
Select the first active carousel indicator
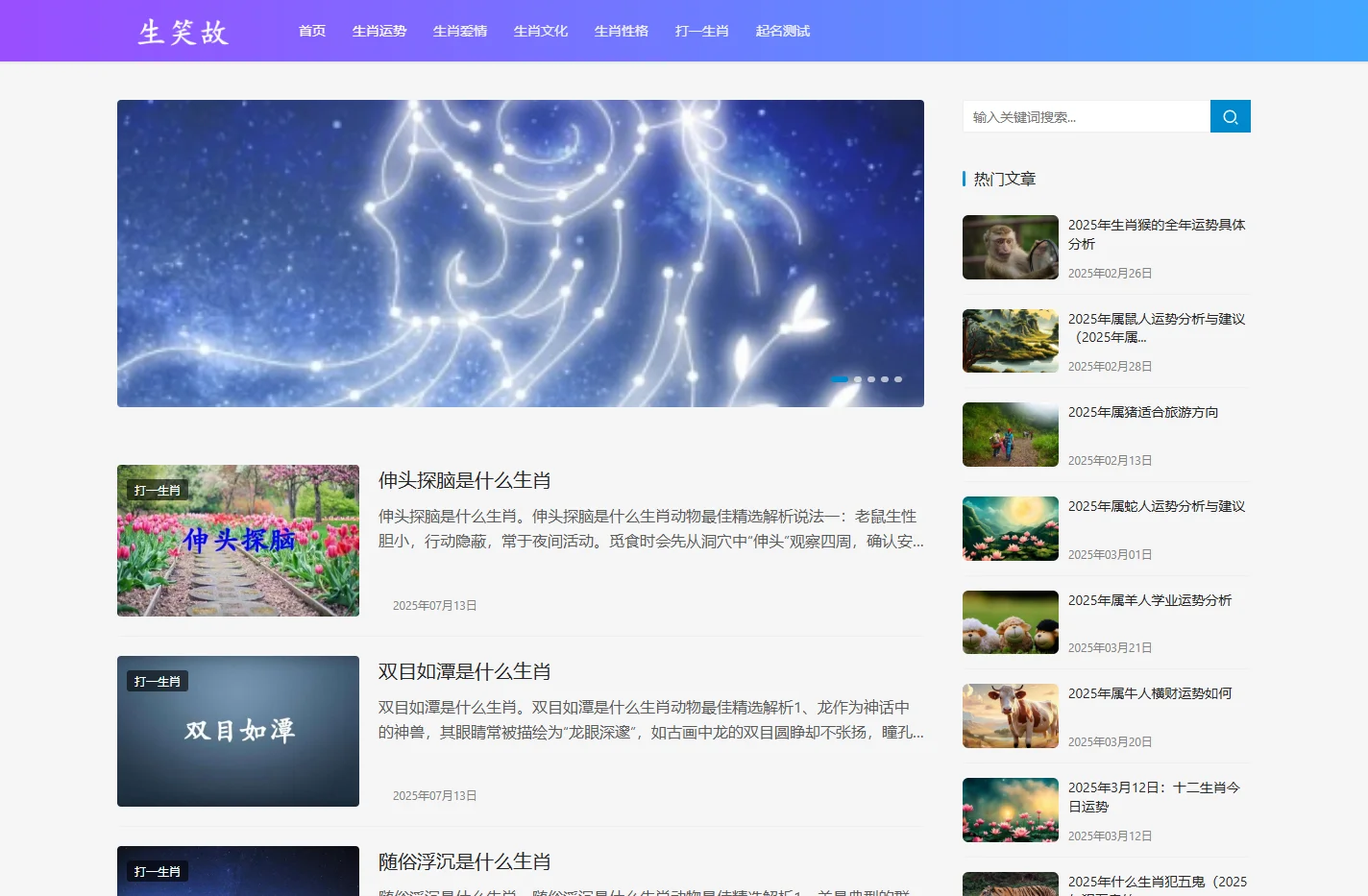[840, 379]
